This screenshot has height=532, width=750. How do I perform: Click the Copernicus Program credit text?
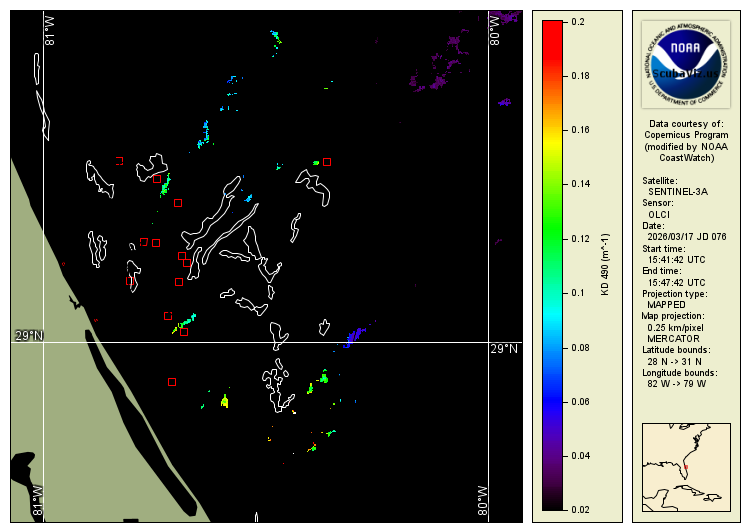click(686, 135)
